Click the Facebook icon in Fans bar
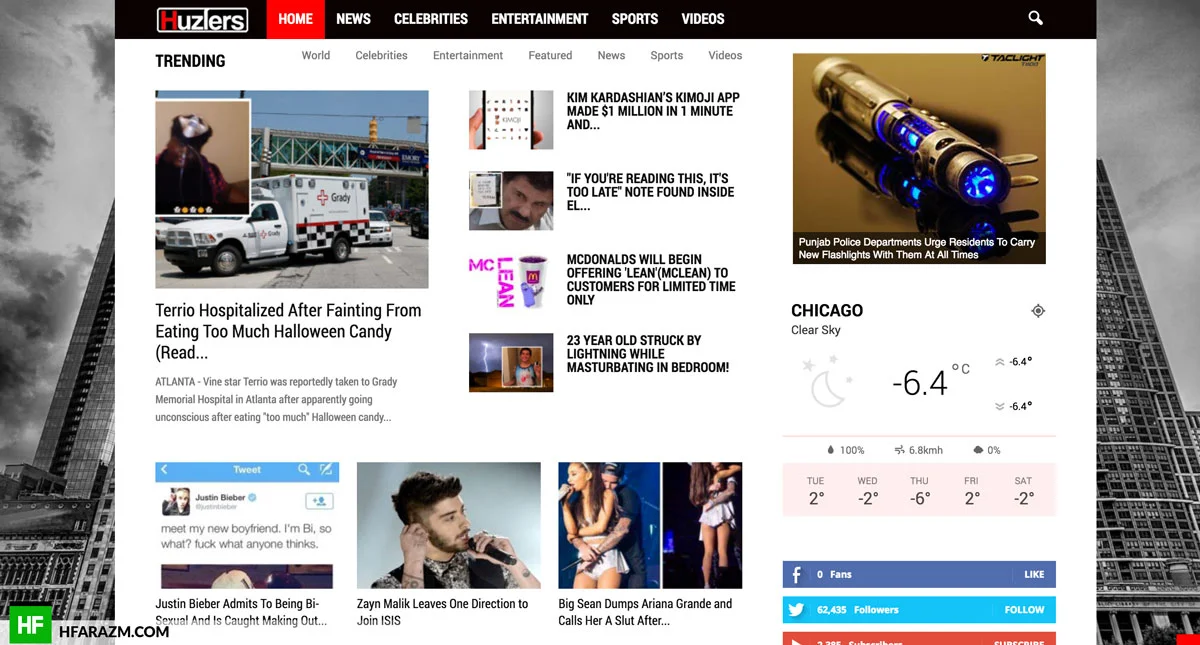This screenshot has height=645, width=1200. click(x=797, y=574)
